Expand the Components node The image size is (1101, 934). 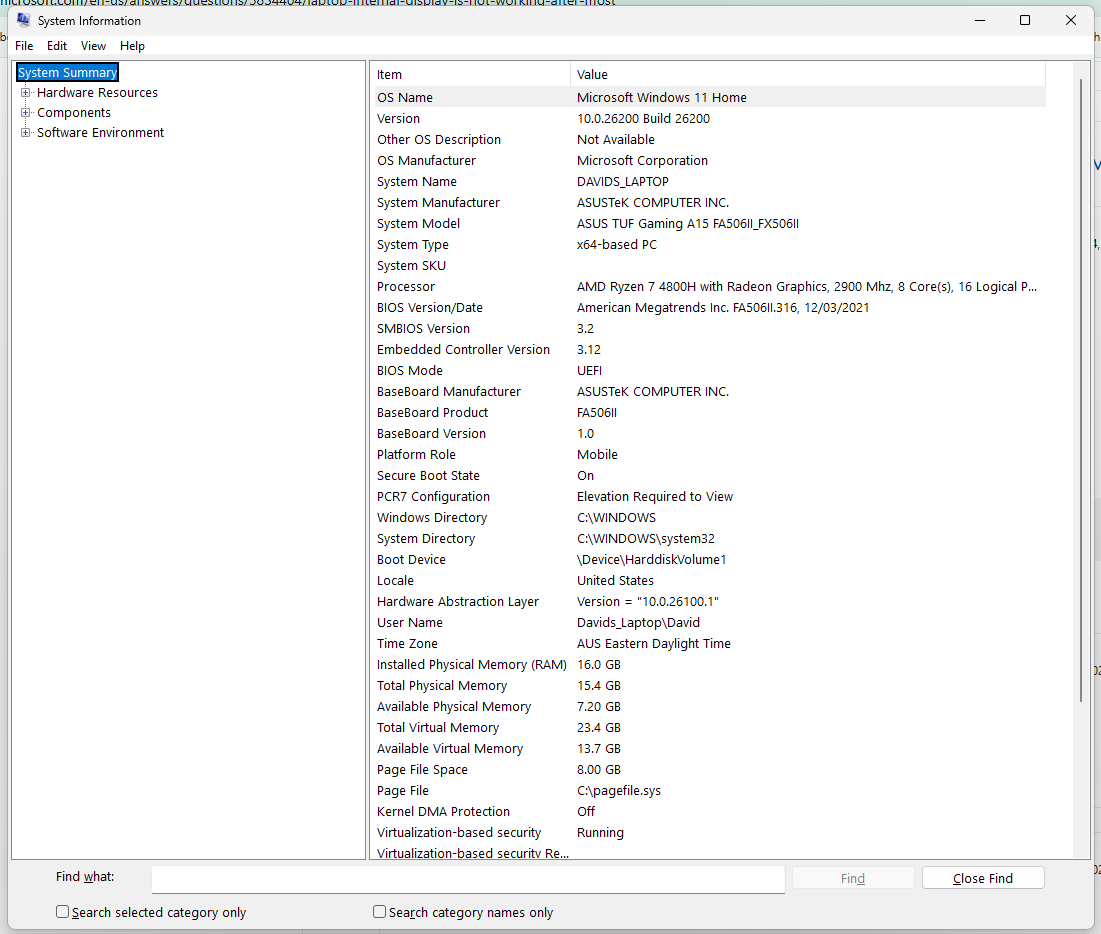(x=26, y=112)
